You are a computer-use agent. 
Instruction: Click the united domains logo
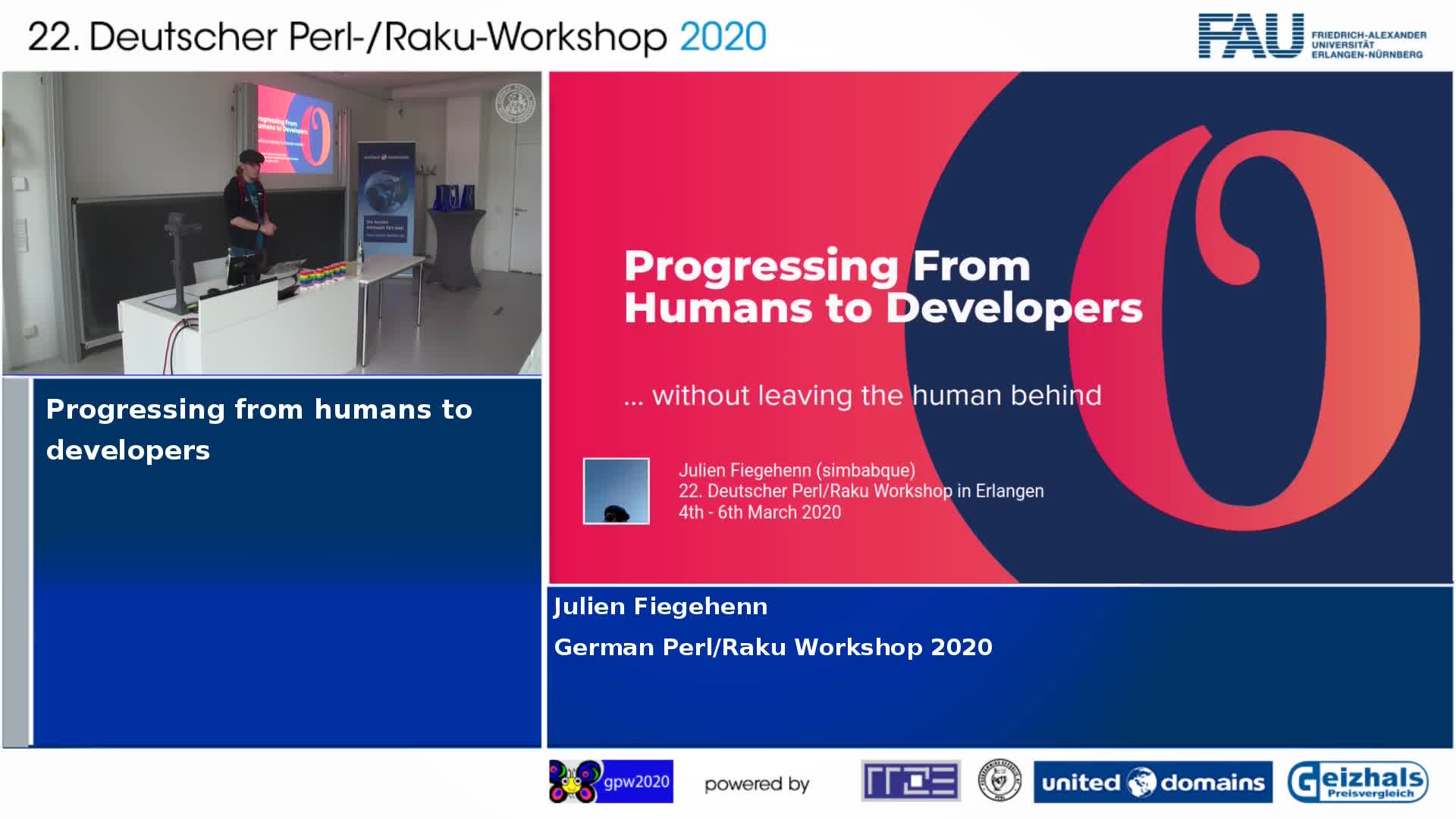pos(1153,782)
